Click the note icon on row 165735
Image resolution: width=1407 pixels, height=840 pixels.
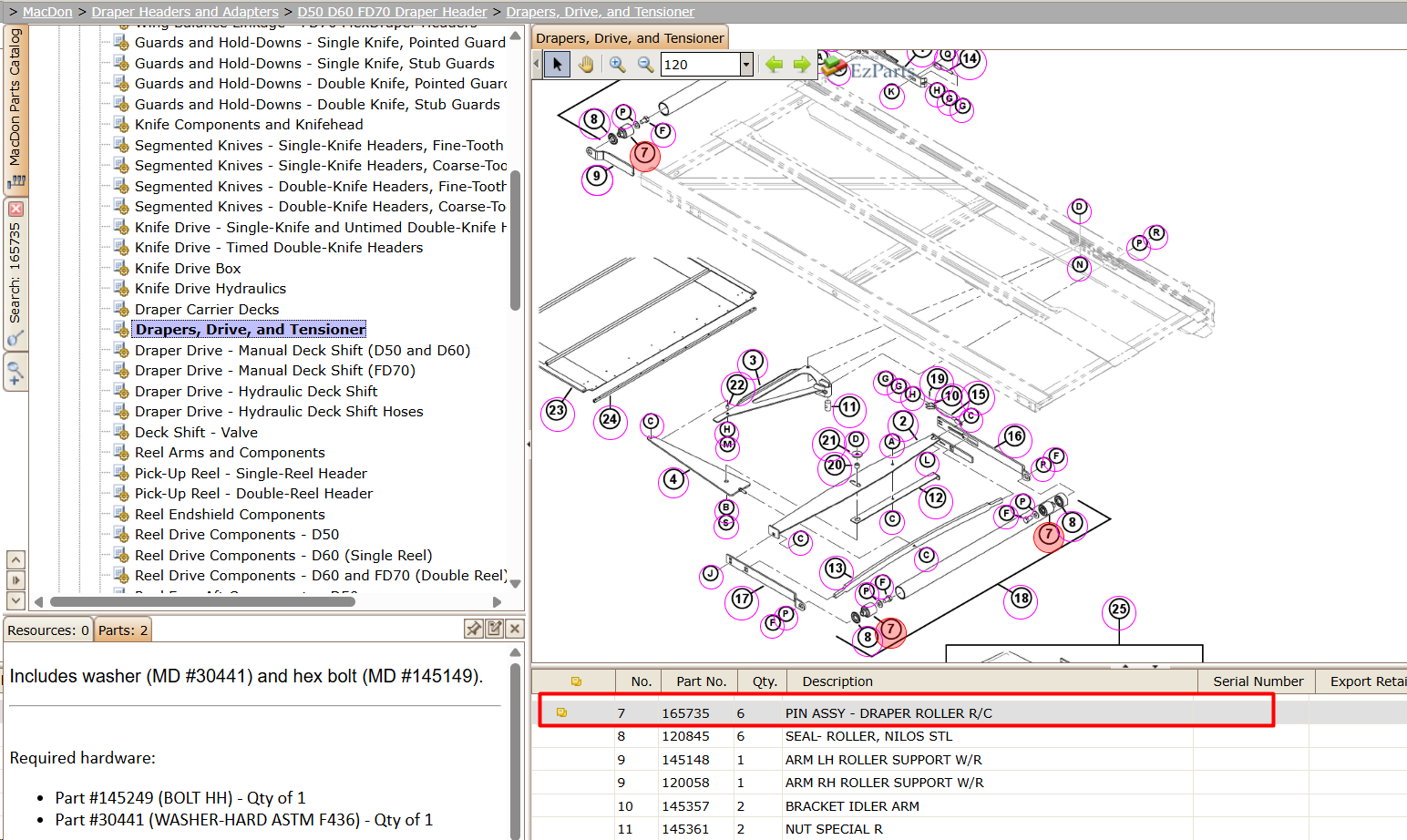(x=561, y=712)
